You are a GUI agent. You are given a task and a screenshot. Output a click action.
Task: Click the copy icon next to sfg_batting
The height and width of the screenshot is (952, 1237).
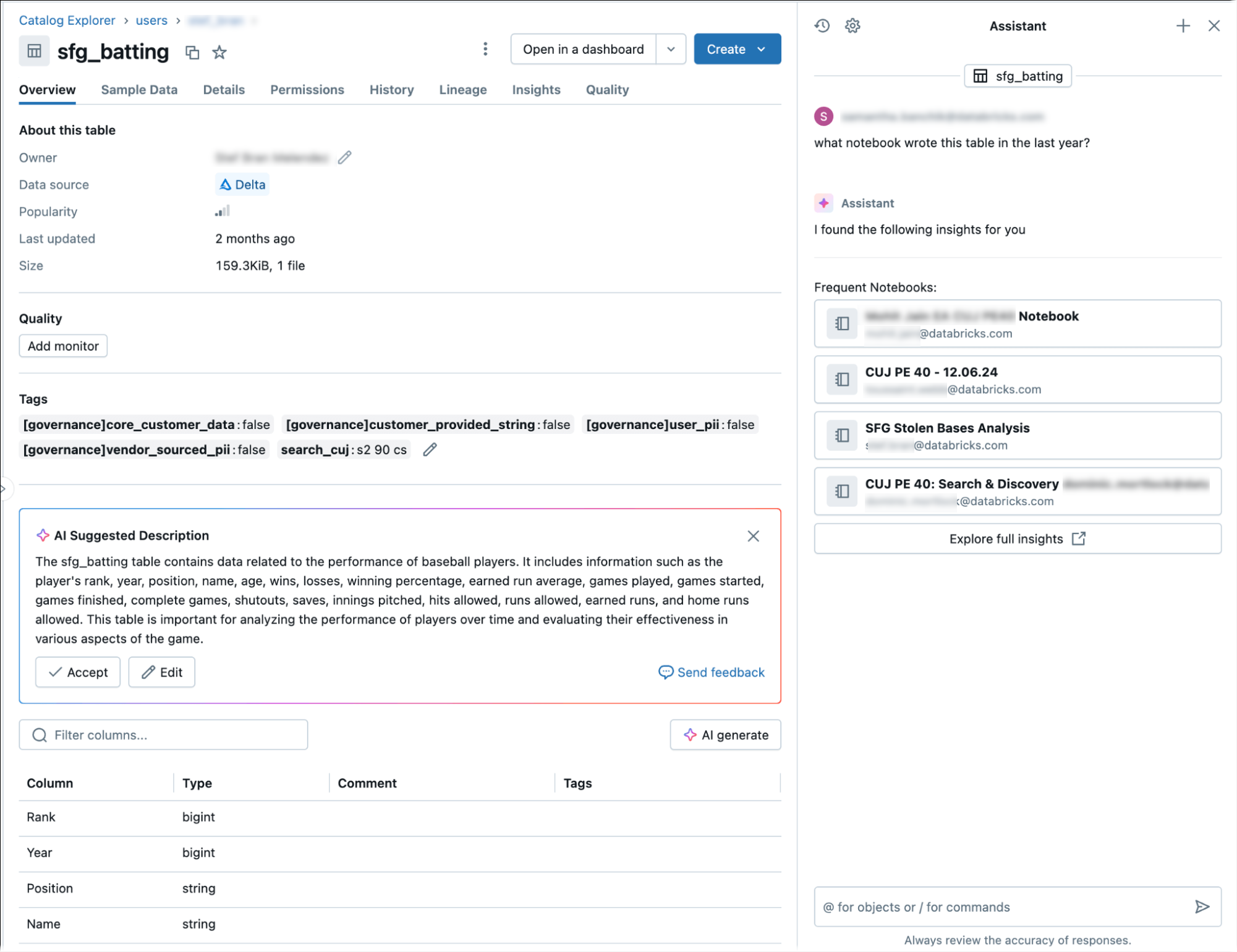point(192,52)
